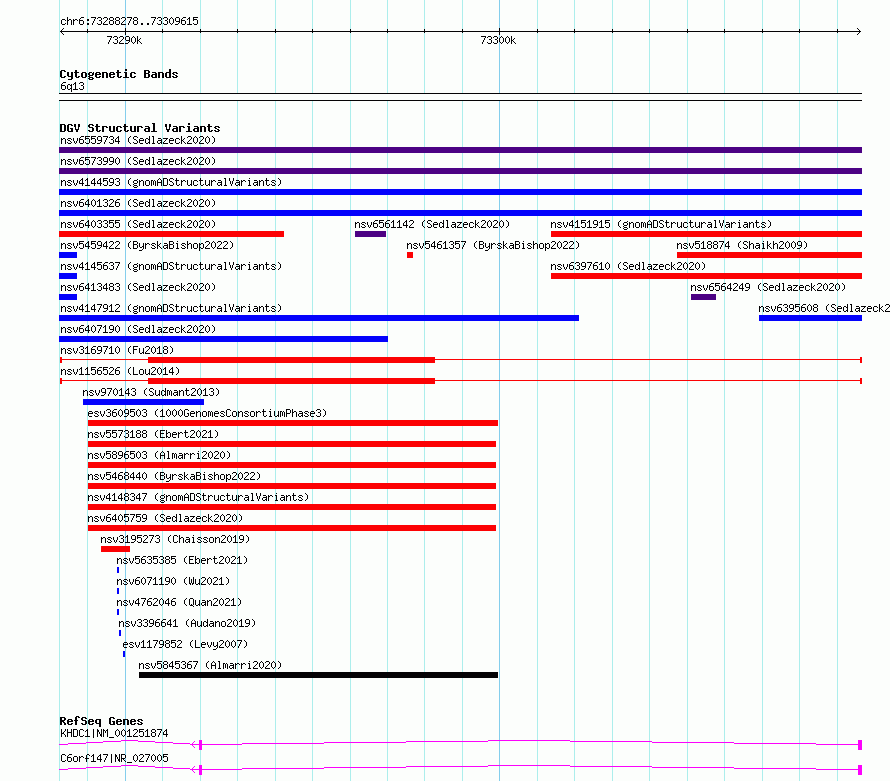Image resolution: width=890 pixels, height=781 pixels.
Task: Click variant nsv1156526 (Lou2014) label
Action: click(120, 371)
